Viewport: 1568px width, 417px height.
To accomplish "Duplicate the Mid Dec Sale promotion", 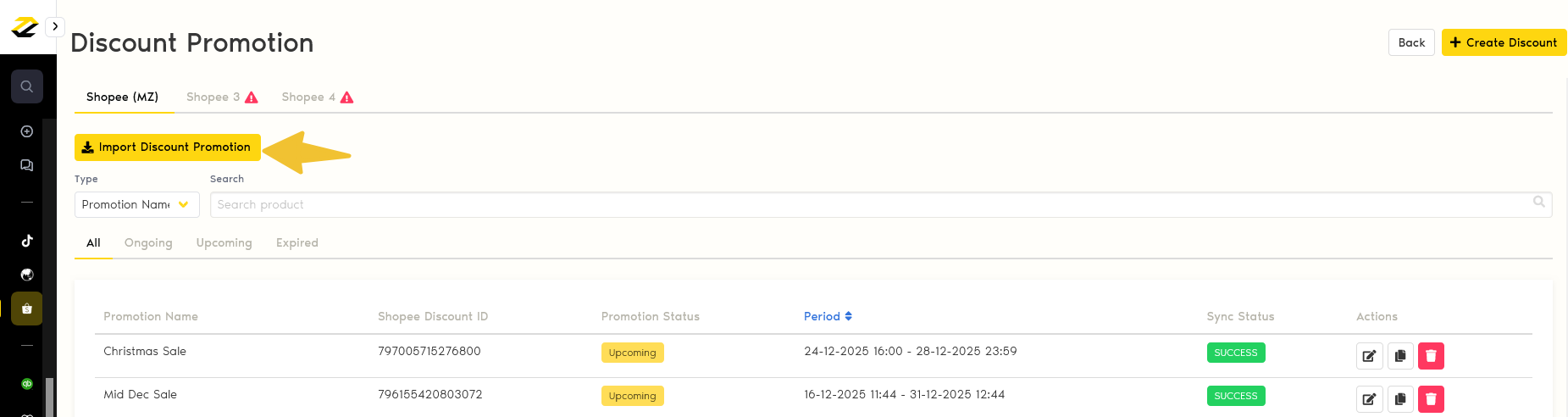I will pos(1400,399).
